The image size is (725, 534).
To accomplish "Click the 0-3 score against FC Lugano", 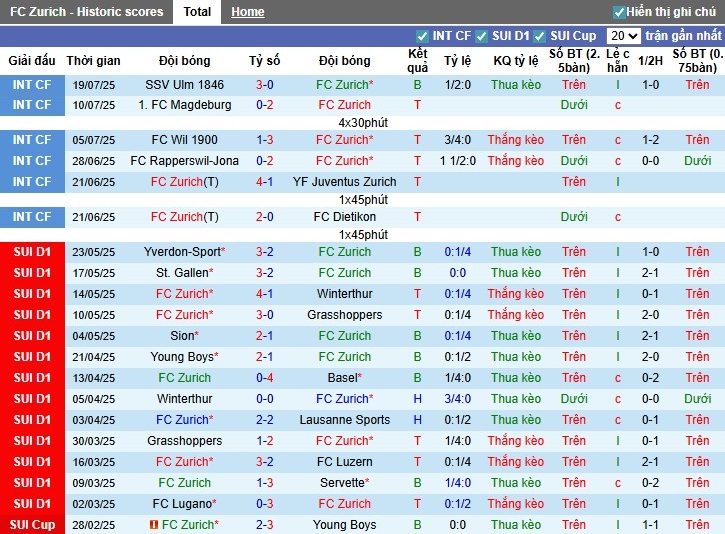I will (x=264, y=504).
